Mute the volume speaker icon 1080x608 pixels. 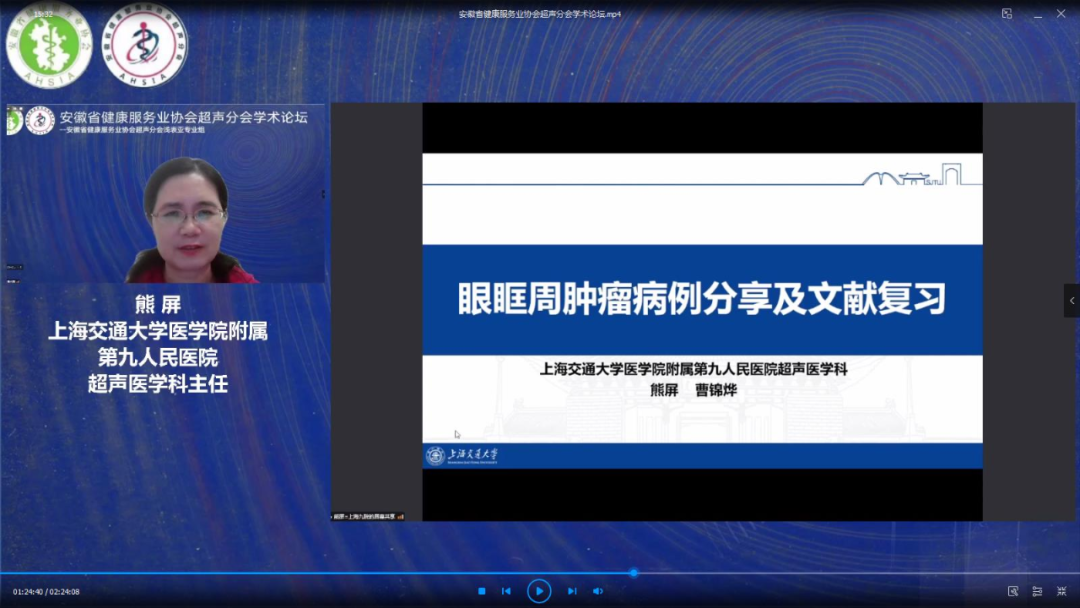(x=598, y=591)
